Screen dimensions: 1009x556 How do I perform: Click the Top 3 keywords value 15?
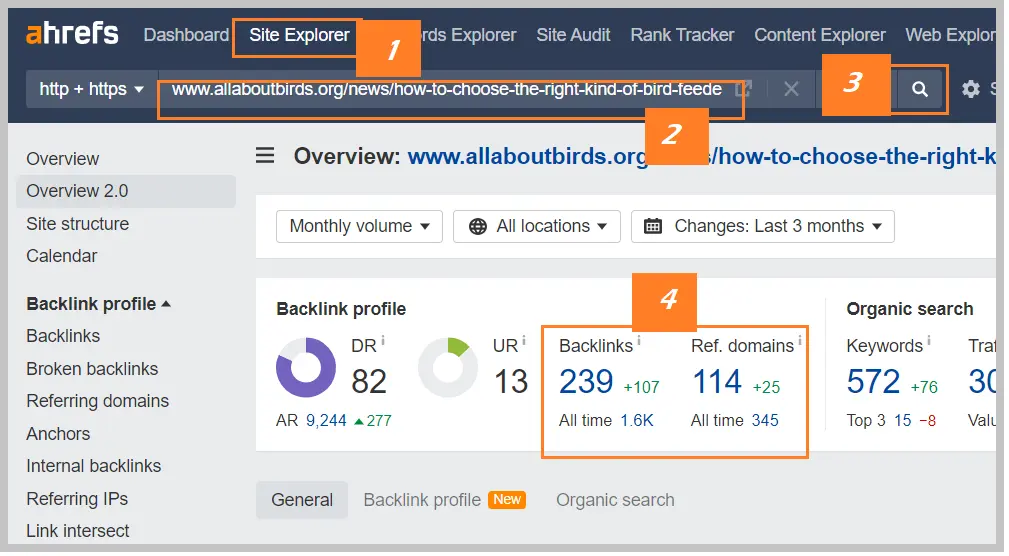coord(903,421)
